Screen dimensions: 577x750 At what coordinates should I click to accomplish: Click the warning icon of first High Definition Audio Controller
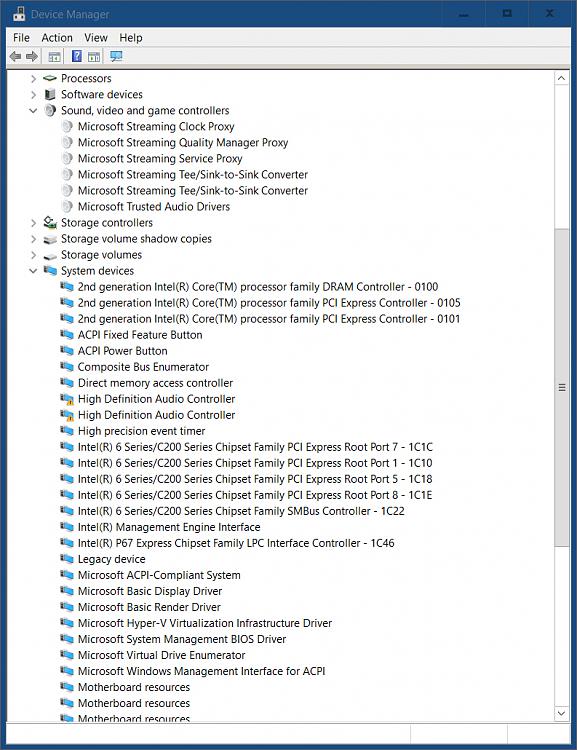tap(67, 399)
